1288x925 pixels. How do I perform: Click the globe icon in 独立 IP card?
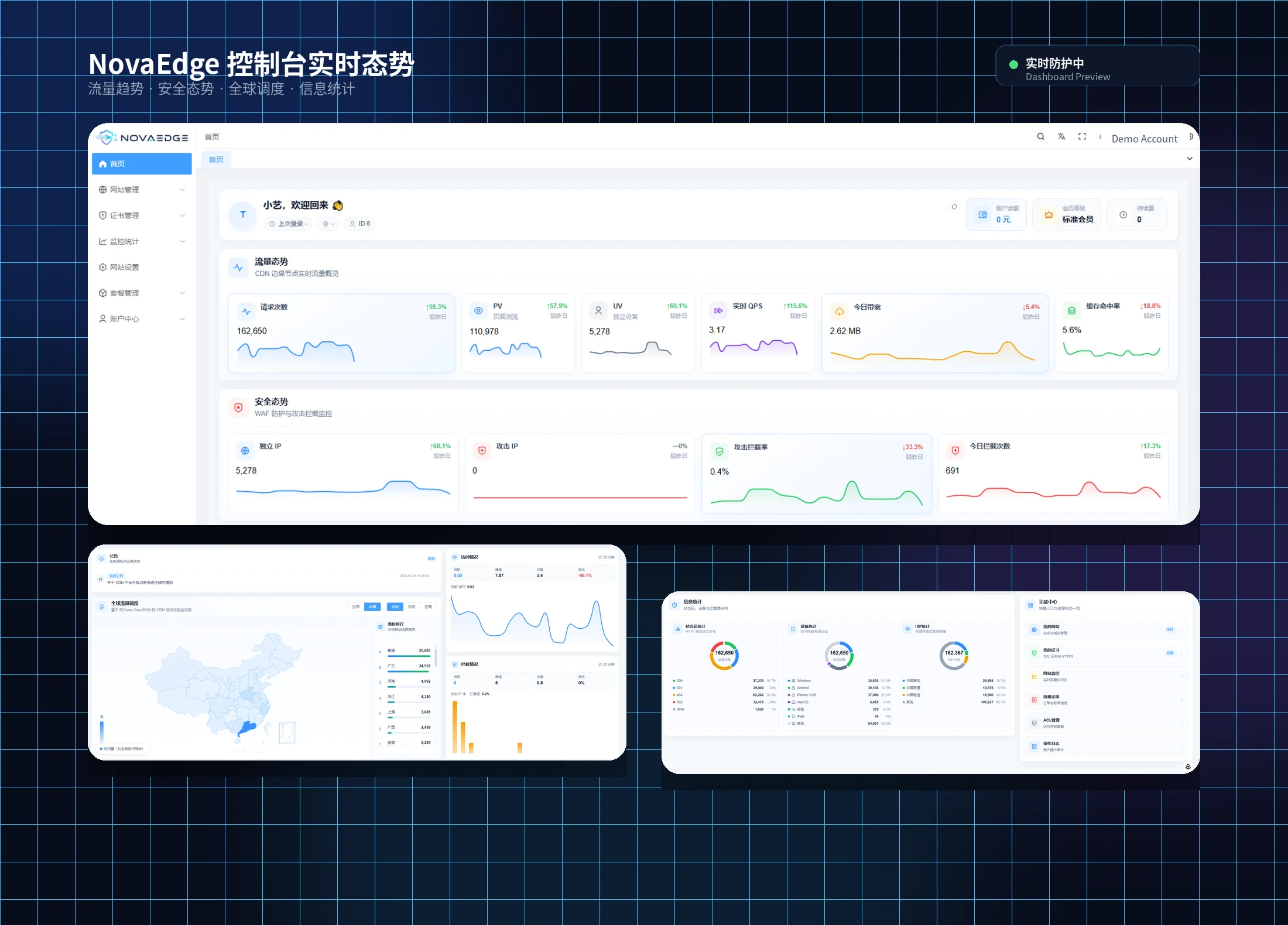tap(245, 451)
